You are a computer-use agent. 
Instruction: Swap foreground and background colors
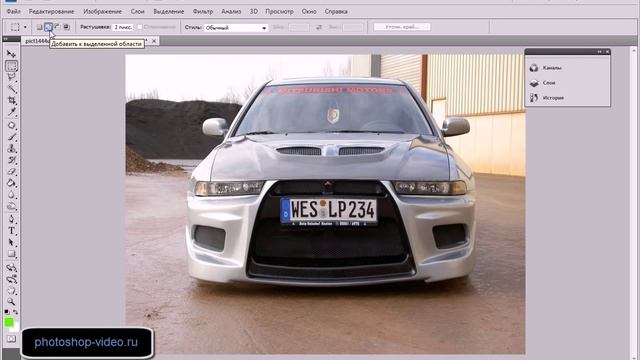tap(16, 312)
